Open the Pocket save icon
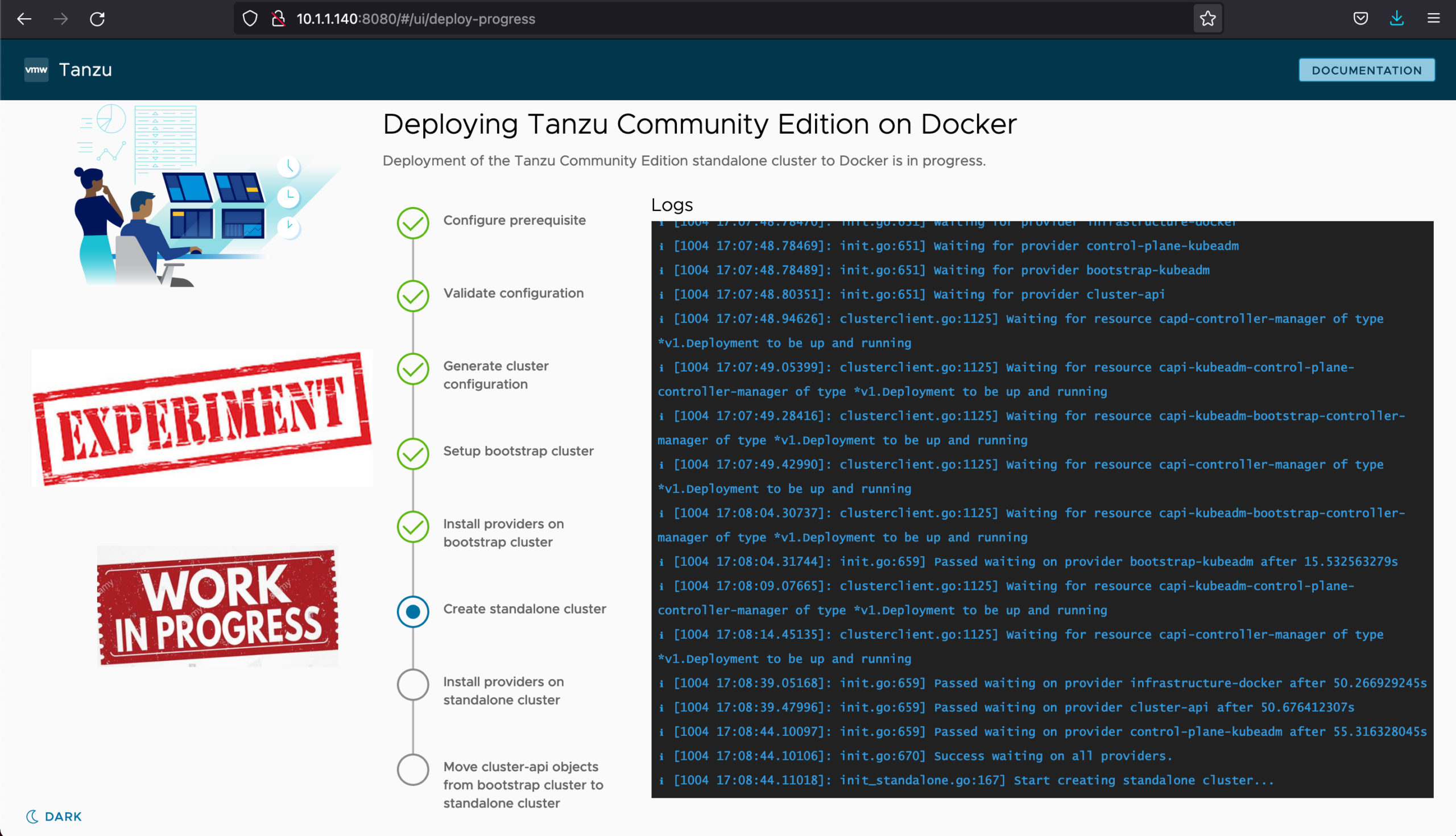Viewport: 1456px width, 836px height. tap(1360, 19)
